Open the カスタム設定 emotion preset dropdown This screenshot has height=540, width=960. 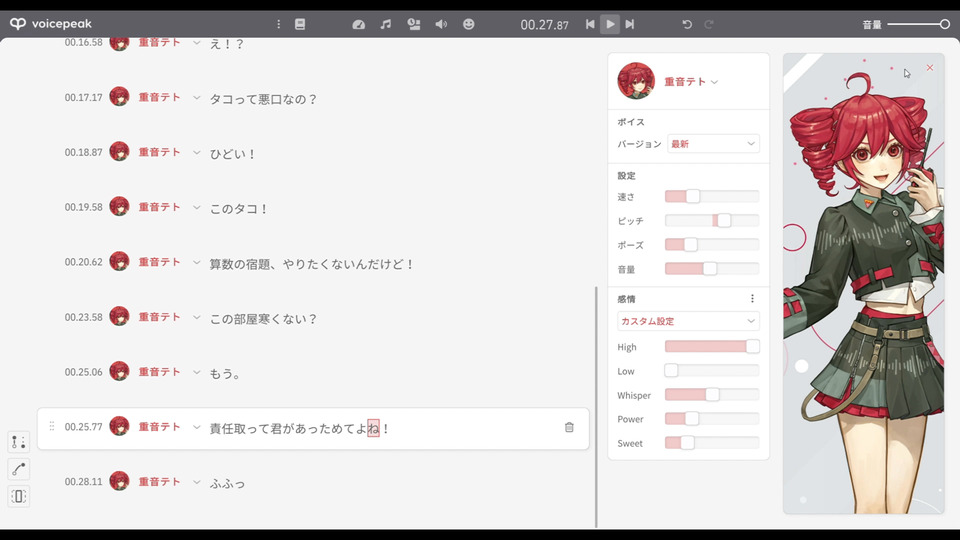tap(688, 321)
